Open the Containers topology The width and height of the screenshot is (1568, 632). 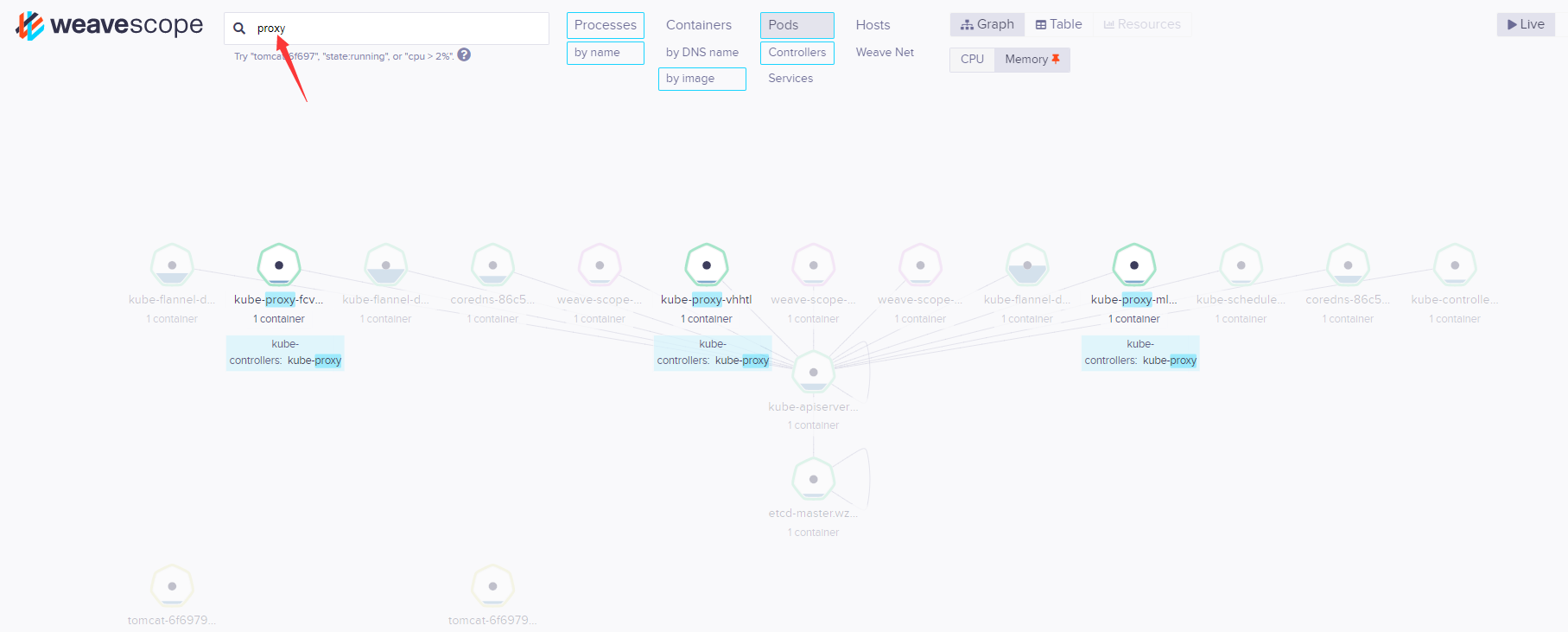699,25
